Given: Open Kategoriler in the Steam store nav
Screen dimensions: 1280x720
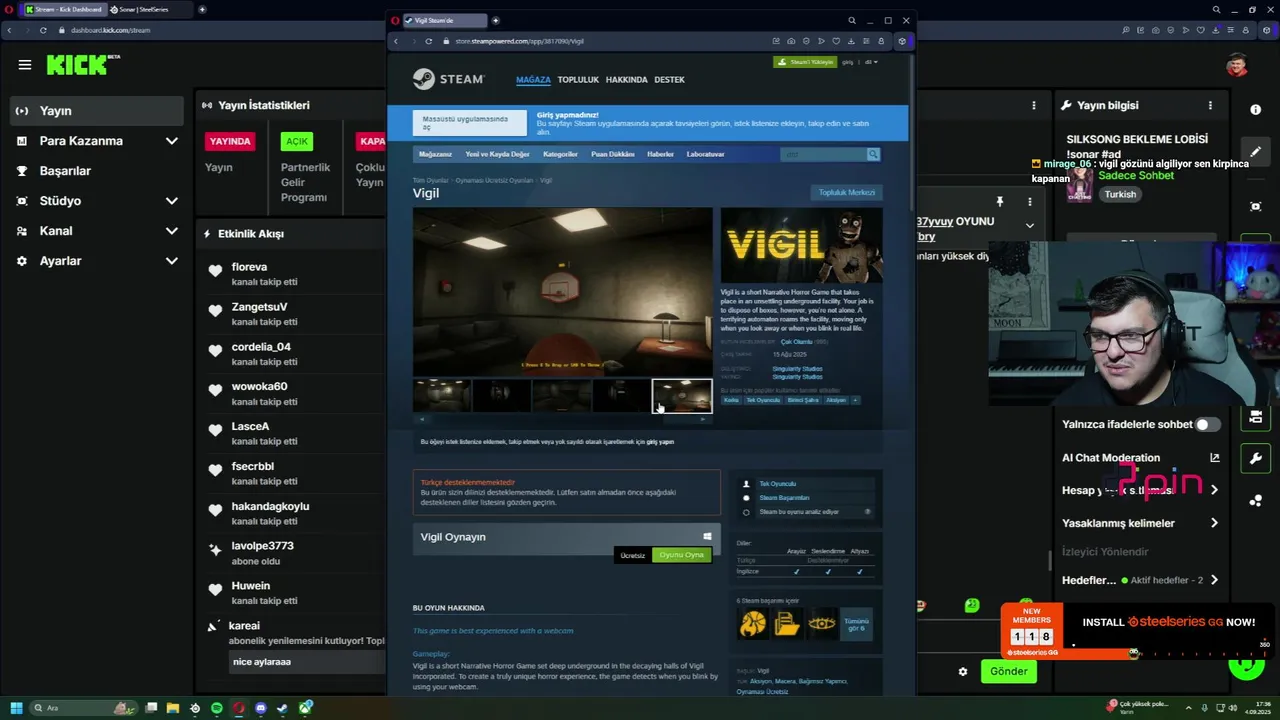Looking at the screenshot, I should coord(560,154).
